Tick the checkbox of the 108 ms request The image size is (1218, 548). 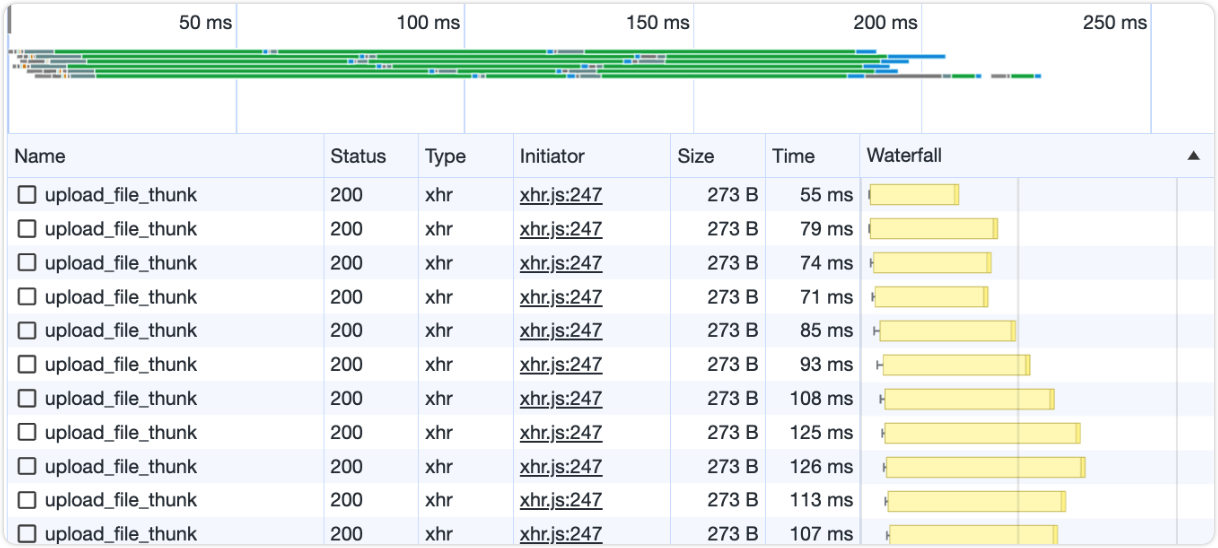[27, 398]
